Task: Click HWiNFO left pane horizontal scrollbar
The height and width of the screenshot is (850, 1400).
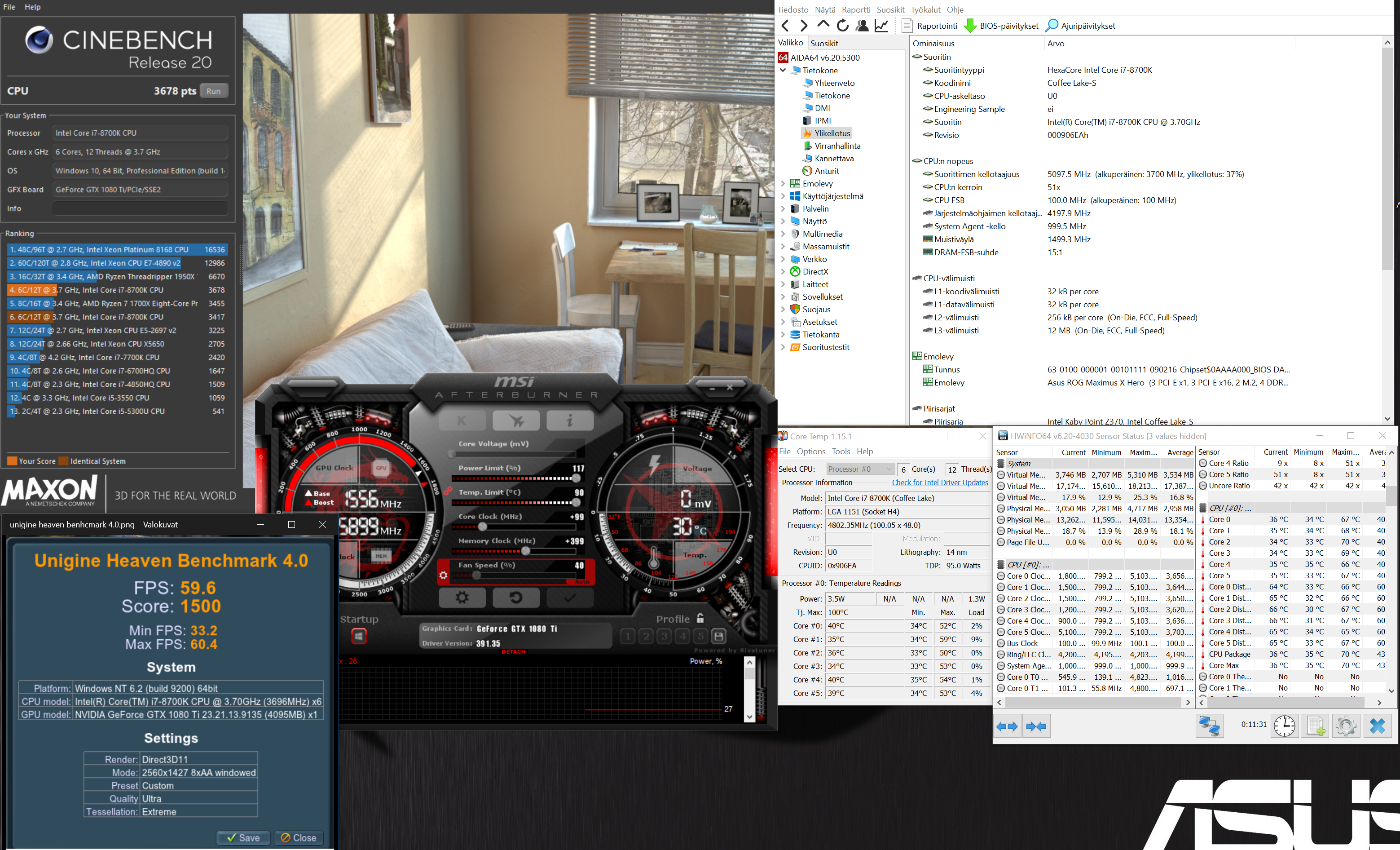Action: 1093,703
